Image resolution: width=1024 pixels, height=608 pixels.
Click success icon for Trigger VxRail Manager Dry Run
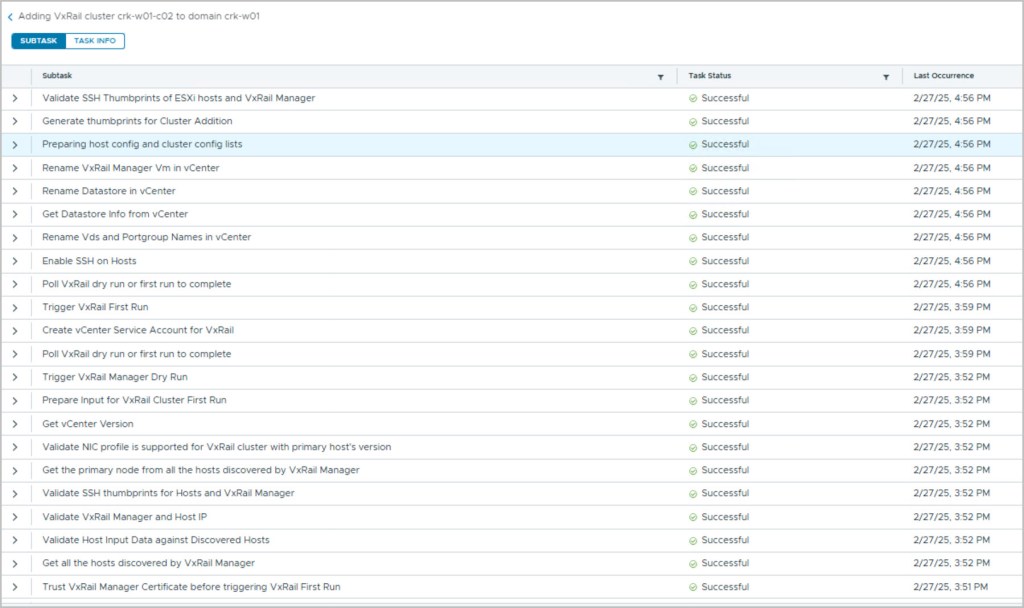[x=693, y=377]
